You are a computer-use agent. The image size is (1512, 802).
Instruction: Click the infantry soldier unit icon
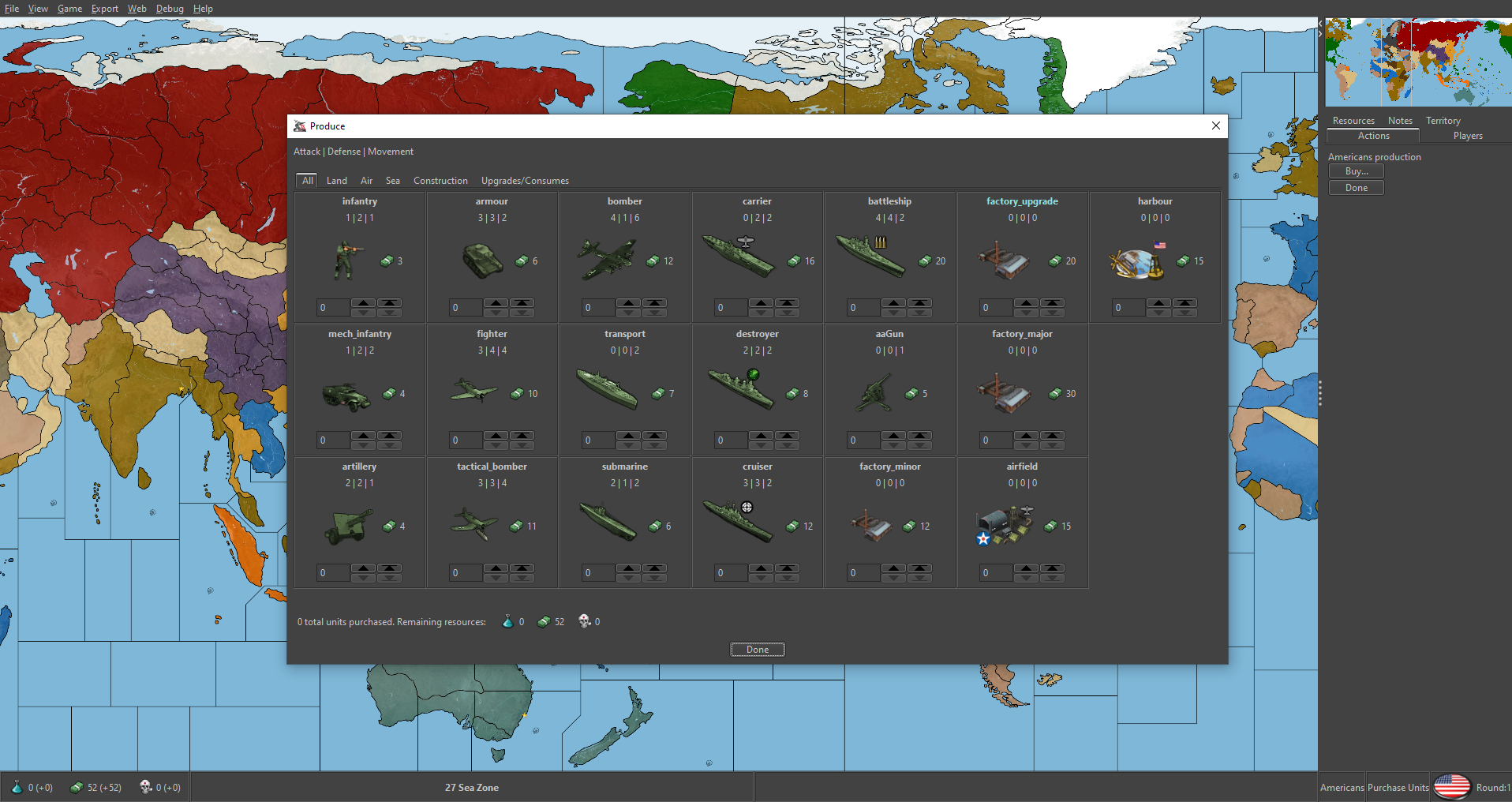346,260
